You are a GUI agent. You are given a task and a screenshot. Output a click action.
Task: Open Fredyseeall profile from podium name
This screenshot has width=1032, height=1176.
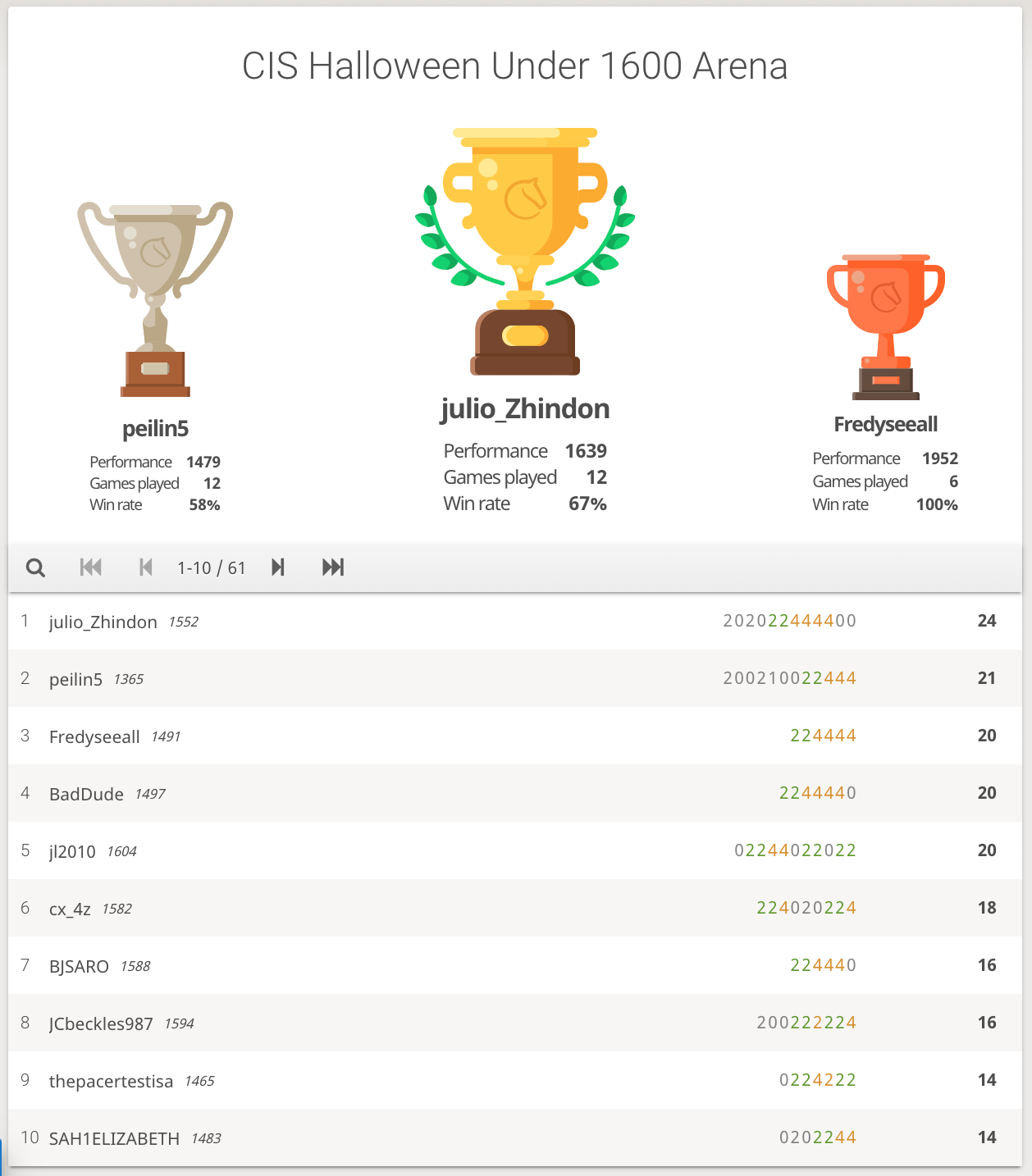[886, 424]
